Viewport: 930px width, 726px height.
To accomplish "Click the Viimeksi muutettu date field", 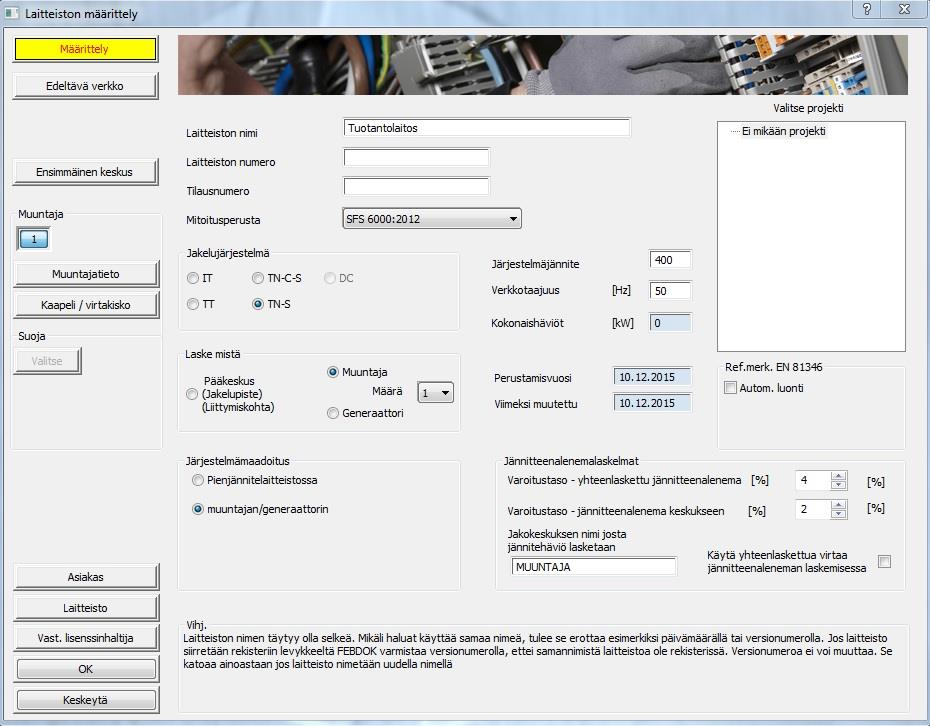I will click(652, 403).
